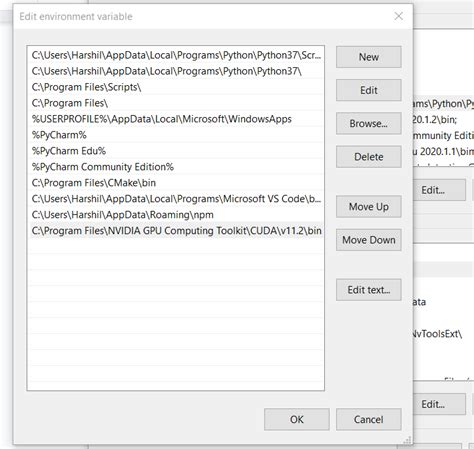Click the New button

click(x=368, y=57)
